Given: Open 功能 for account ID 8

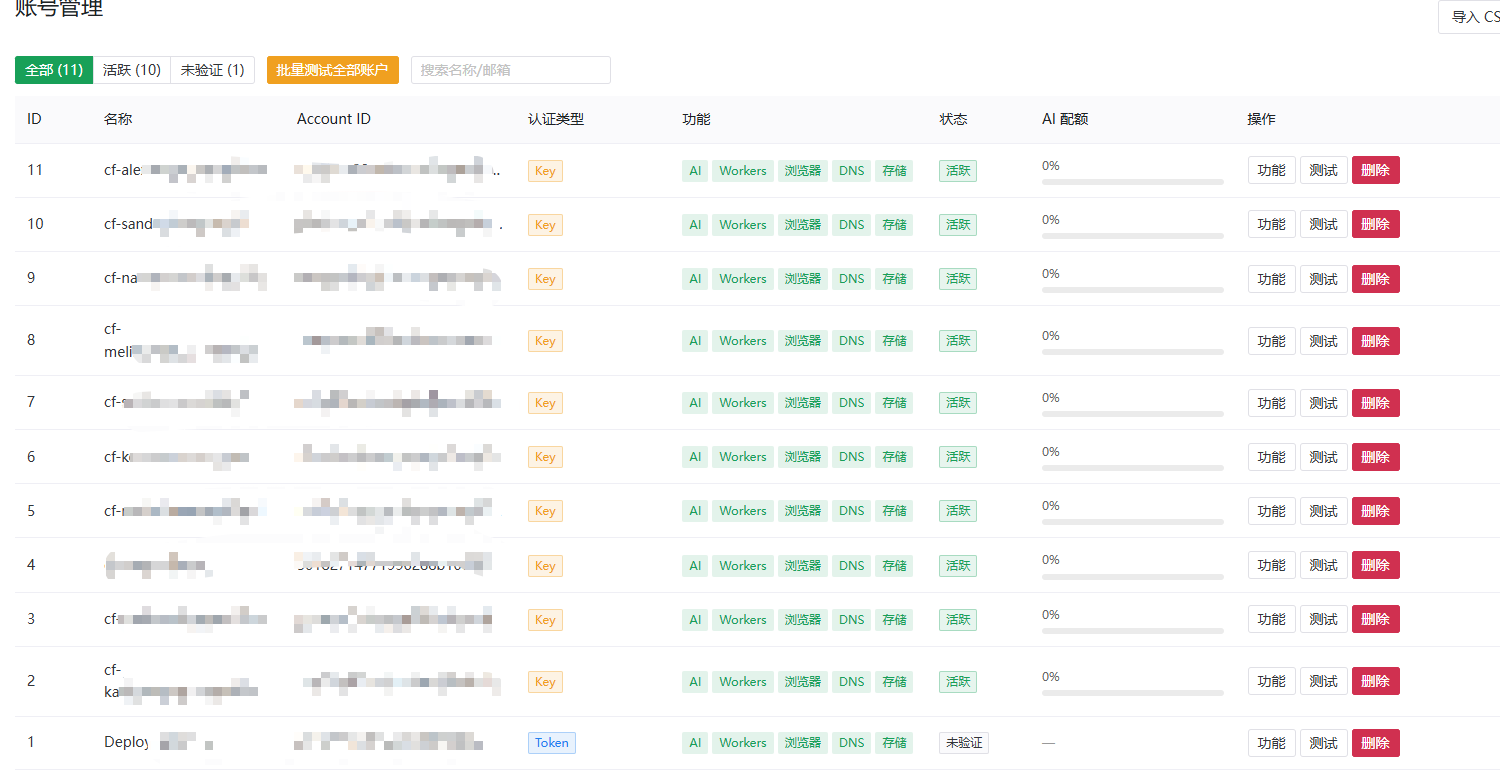Looking at the screenshot, I should 1272,341.
